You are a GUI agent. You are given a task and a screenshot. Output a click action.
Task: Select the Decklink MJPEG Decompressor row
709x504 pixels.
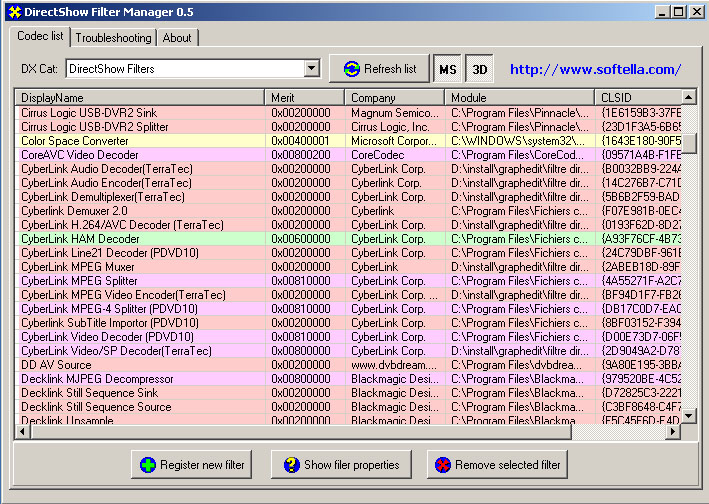click(x=348, y=379)
